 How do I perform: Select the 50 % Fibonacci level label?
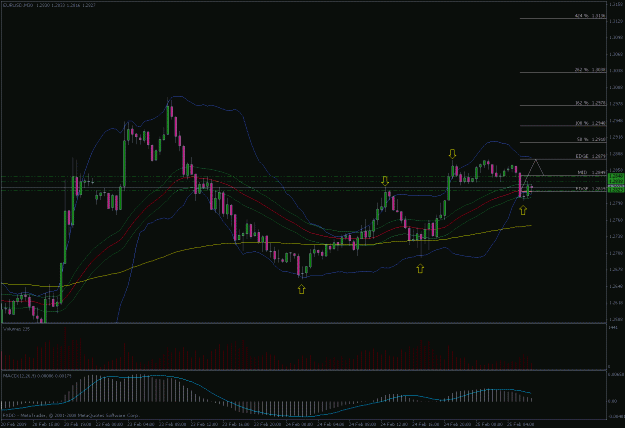click(x=592, y=139)
